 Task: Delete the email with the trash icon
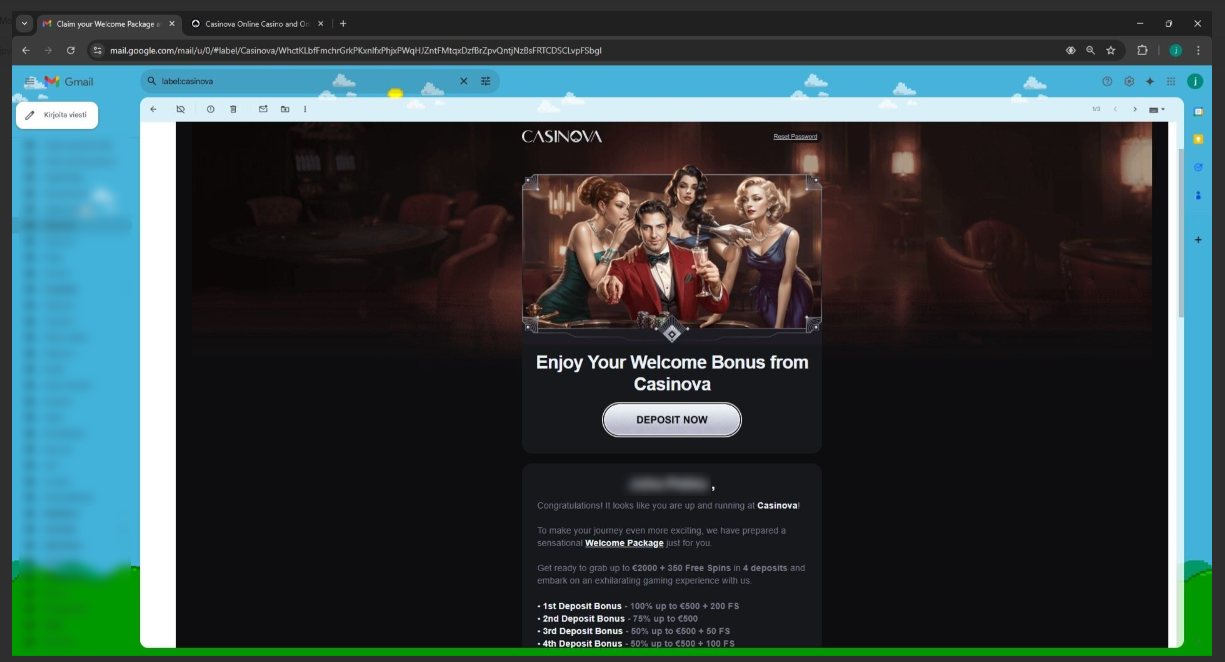pyautogui.click(x=233, y=109)
